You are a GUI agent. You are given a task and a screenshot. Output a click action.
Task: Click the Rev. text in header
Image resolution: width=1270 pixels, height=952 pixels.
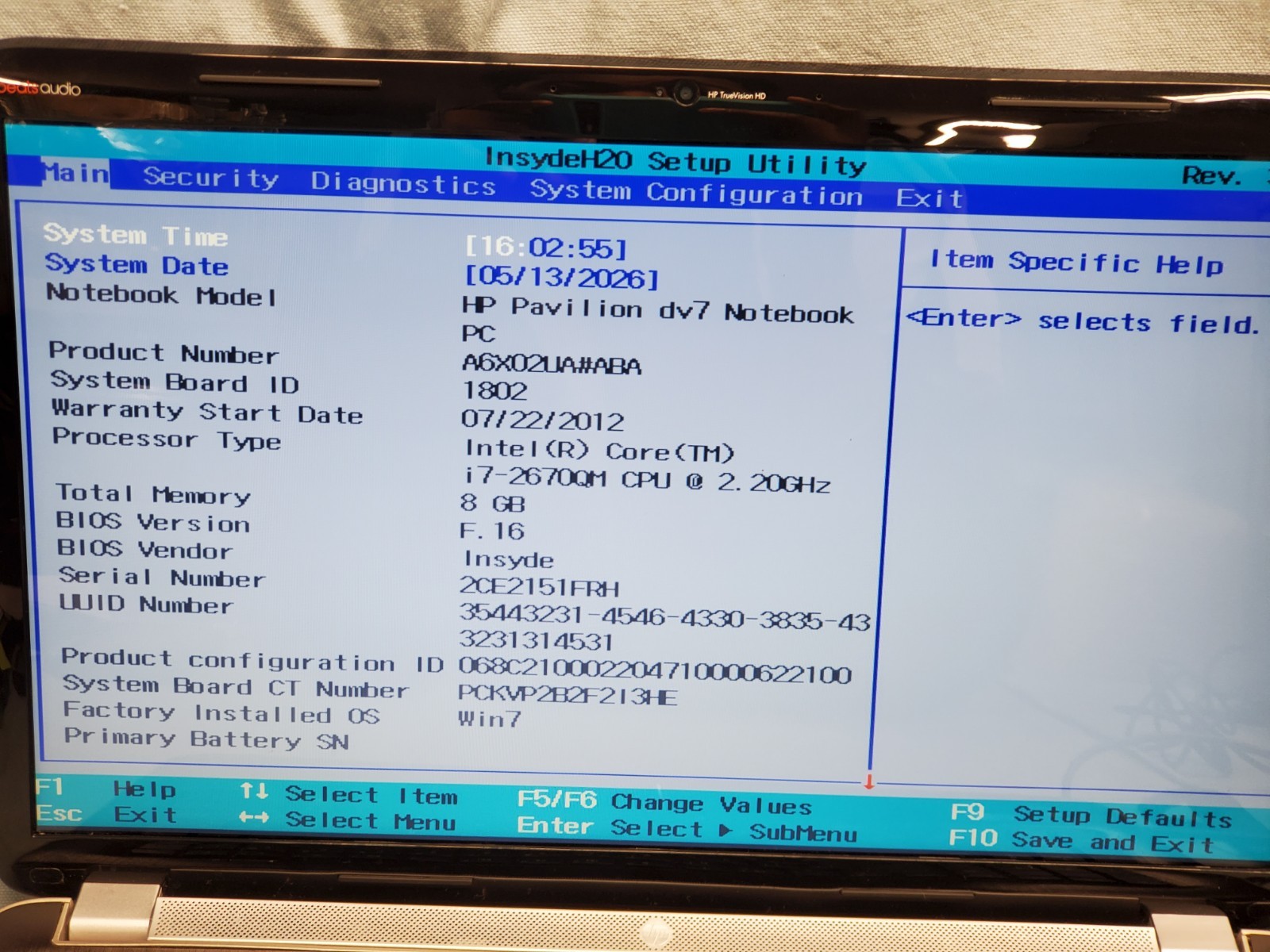click(x=1212, y=175)
